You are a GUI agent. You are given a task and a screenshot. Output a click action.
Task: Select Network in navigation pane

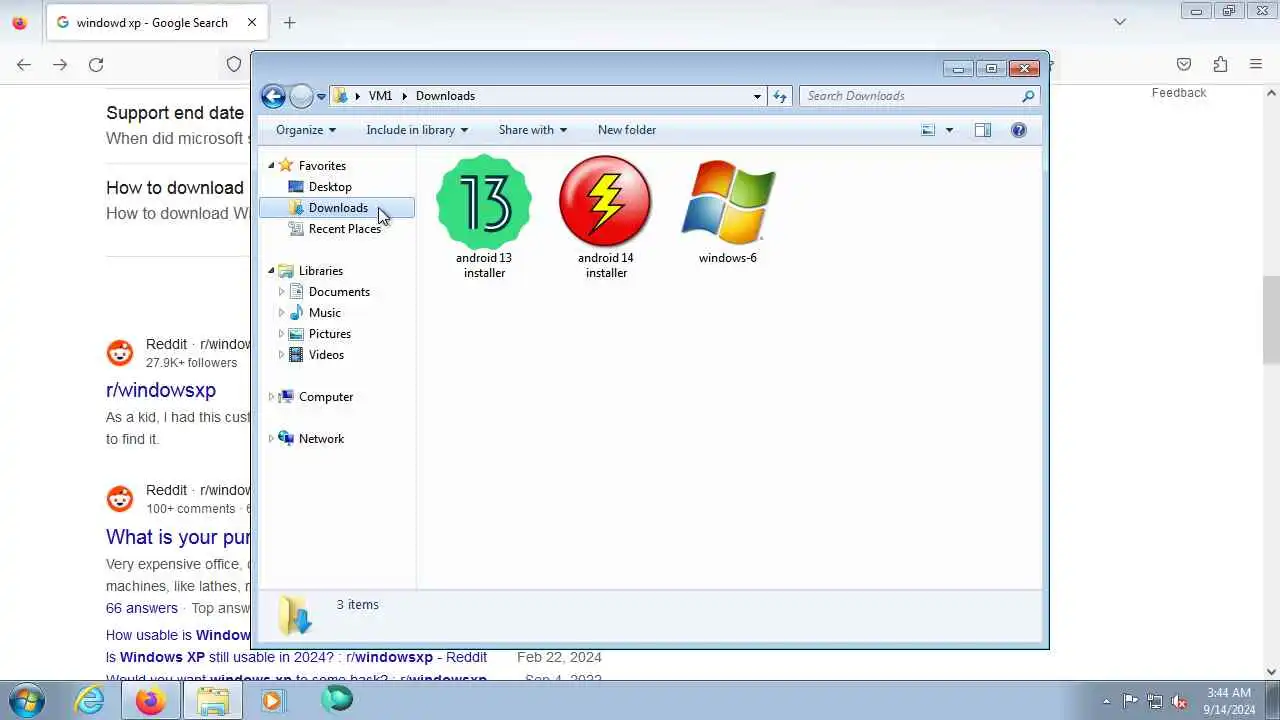[x=321, y=439]
